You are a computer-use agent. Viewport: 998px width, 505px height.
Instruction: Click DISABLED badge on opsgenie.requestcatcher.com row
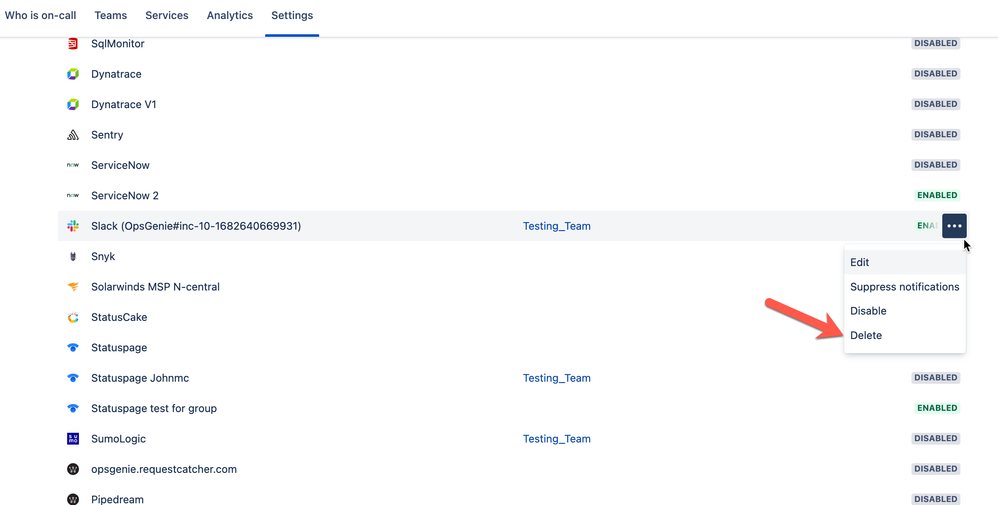[936, 469]
